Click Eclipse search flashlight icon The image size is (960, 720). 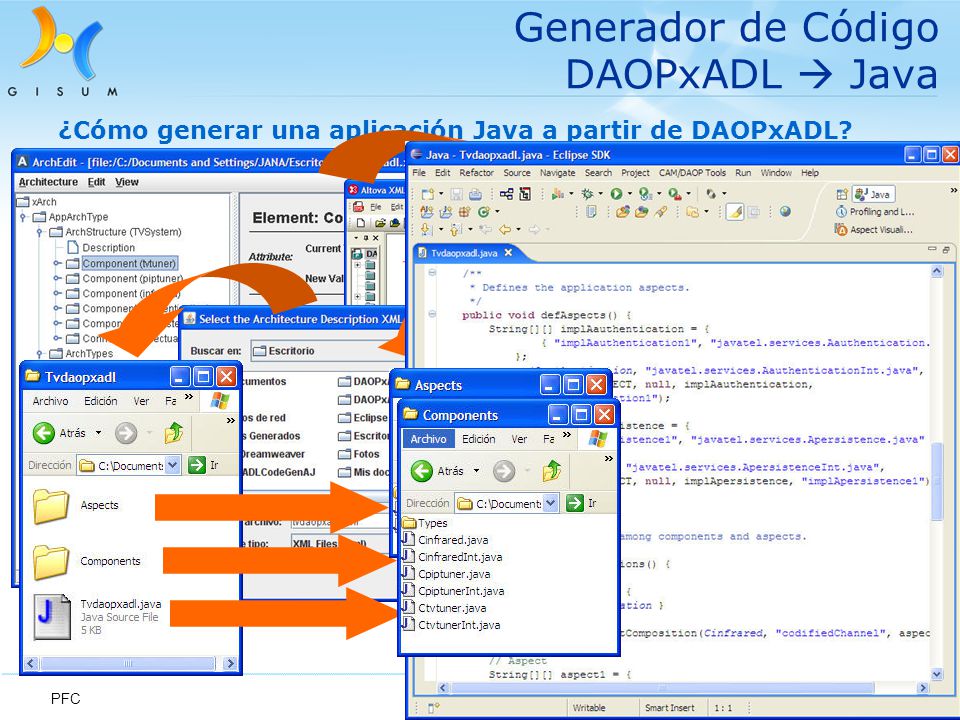pyautogui.click(x=661, y=211)
